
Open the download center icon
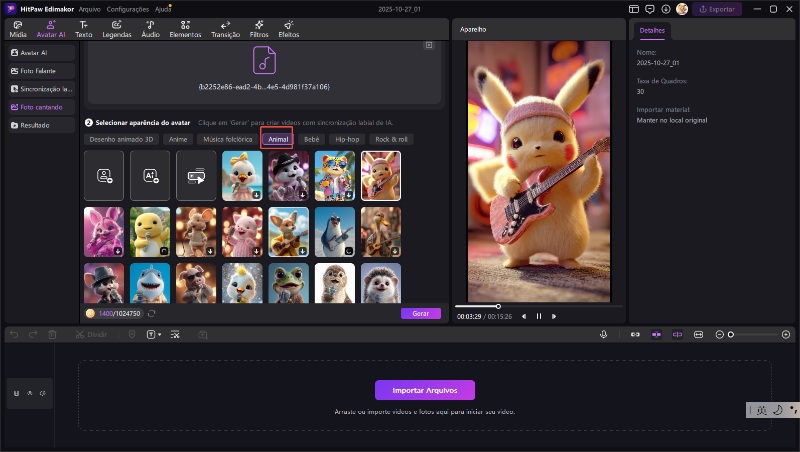pos(666,9)
